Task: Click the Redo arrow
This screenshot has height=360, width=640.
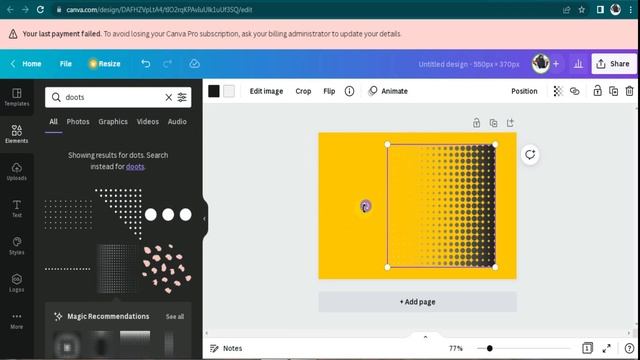Action: tap(167, 64)
